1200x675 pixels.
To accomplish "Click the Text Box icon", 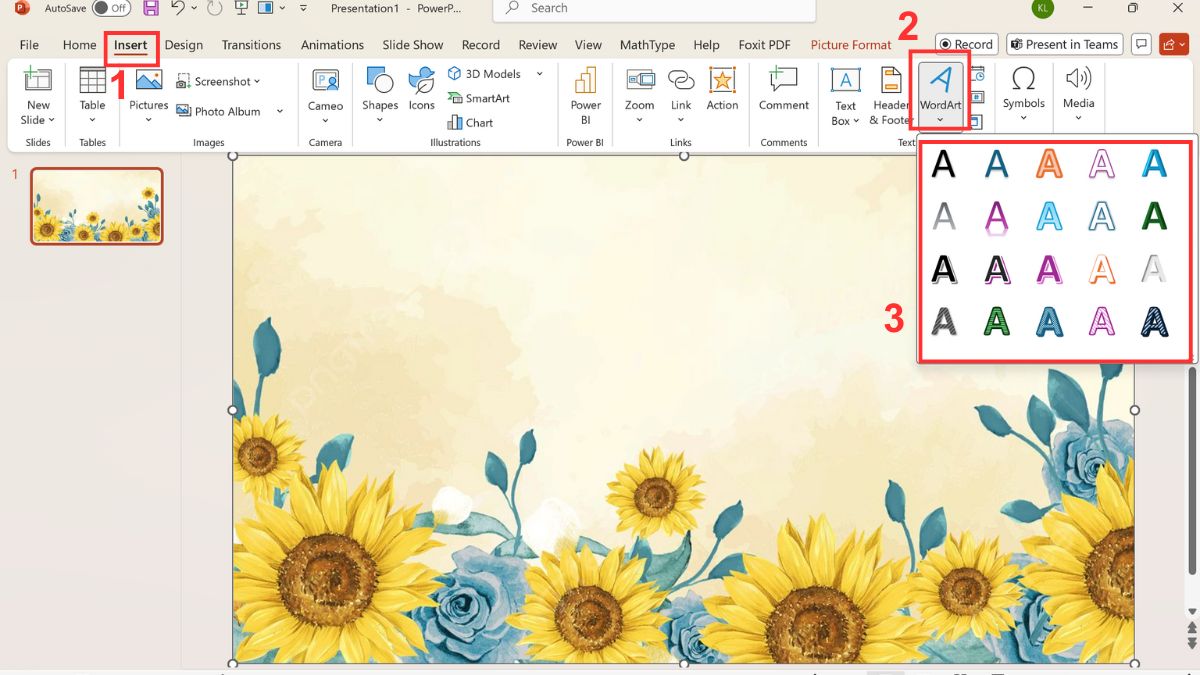I will point(846,81).
